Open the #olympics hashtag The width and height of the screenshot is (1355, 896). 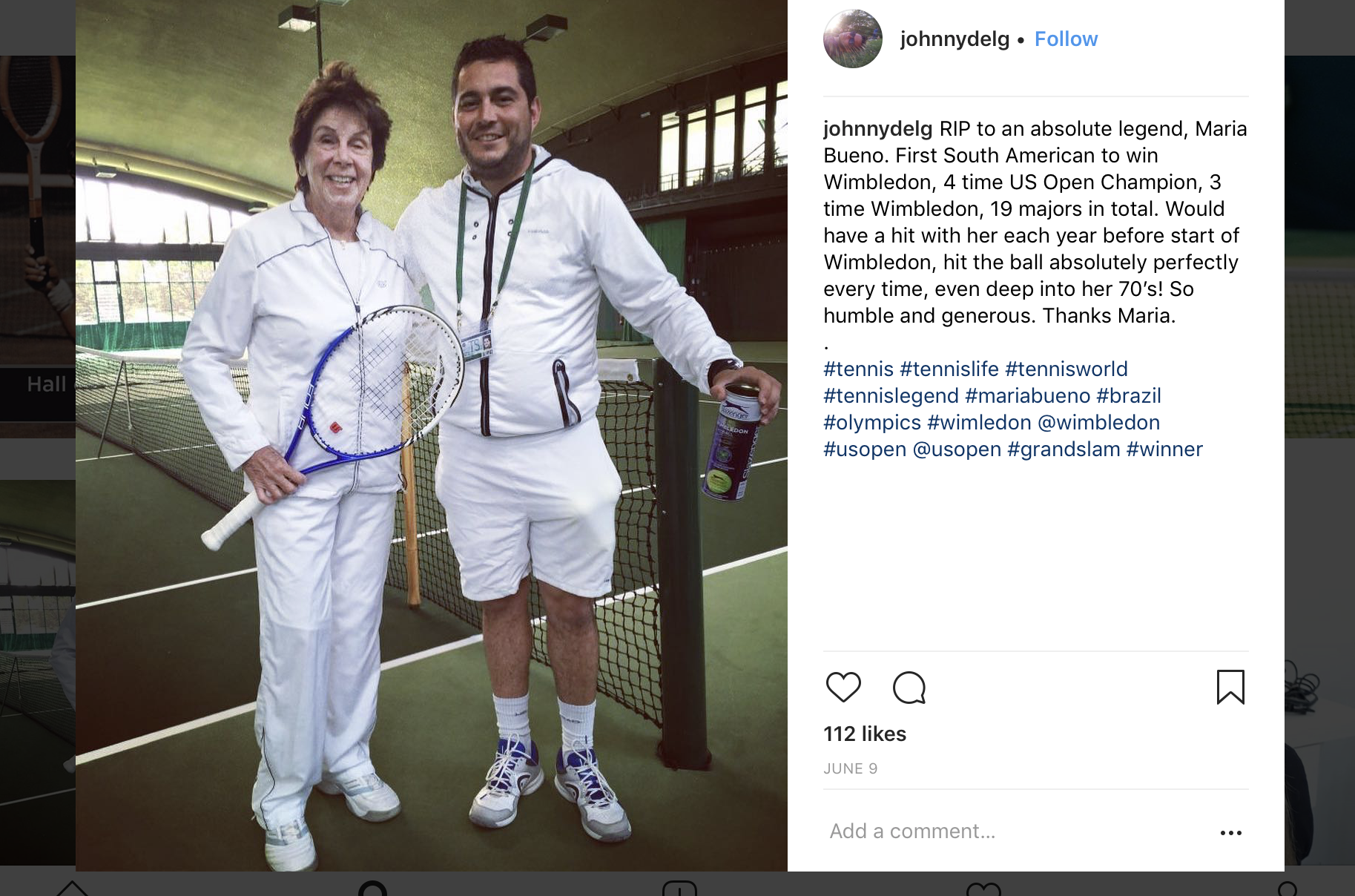(872, 423)
